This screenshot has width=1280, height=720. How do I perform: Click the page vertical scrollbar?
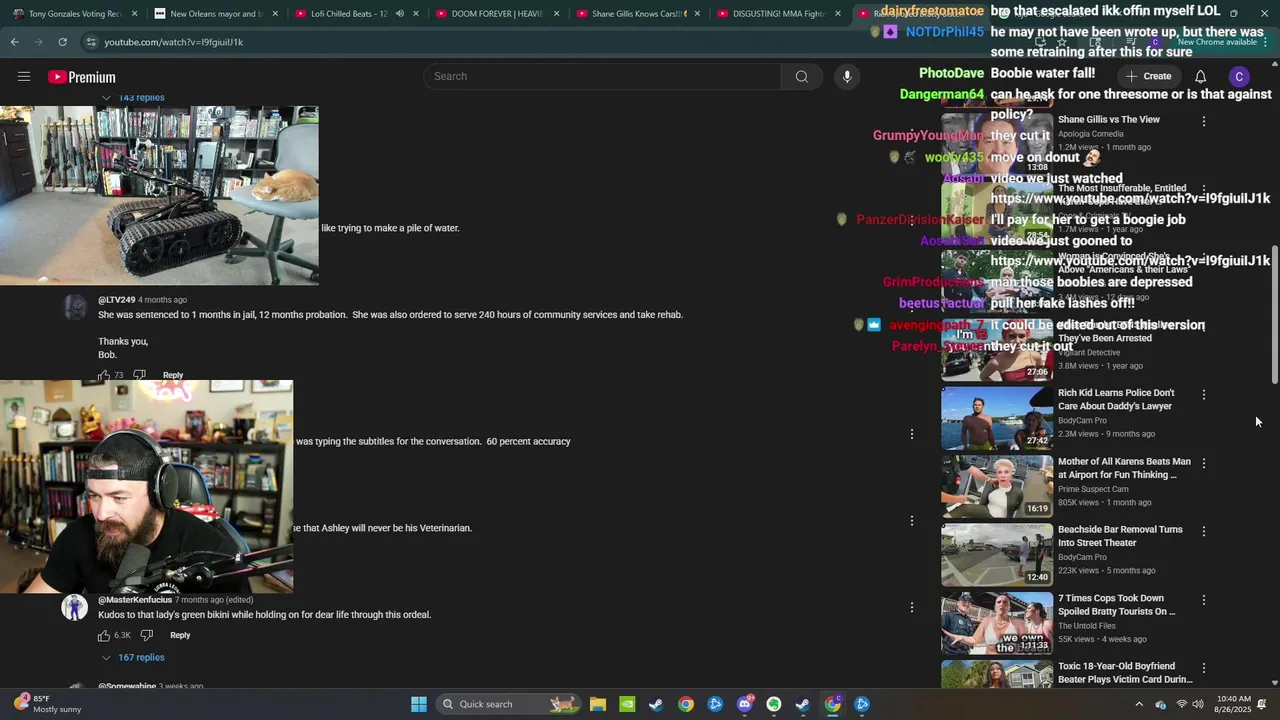point(1274,315)
